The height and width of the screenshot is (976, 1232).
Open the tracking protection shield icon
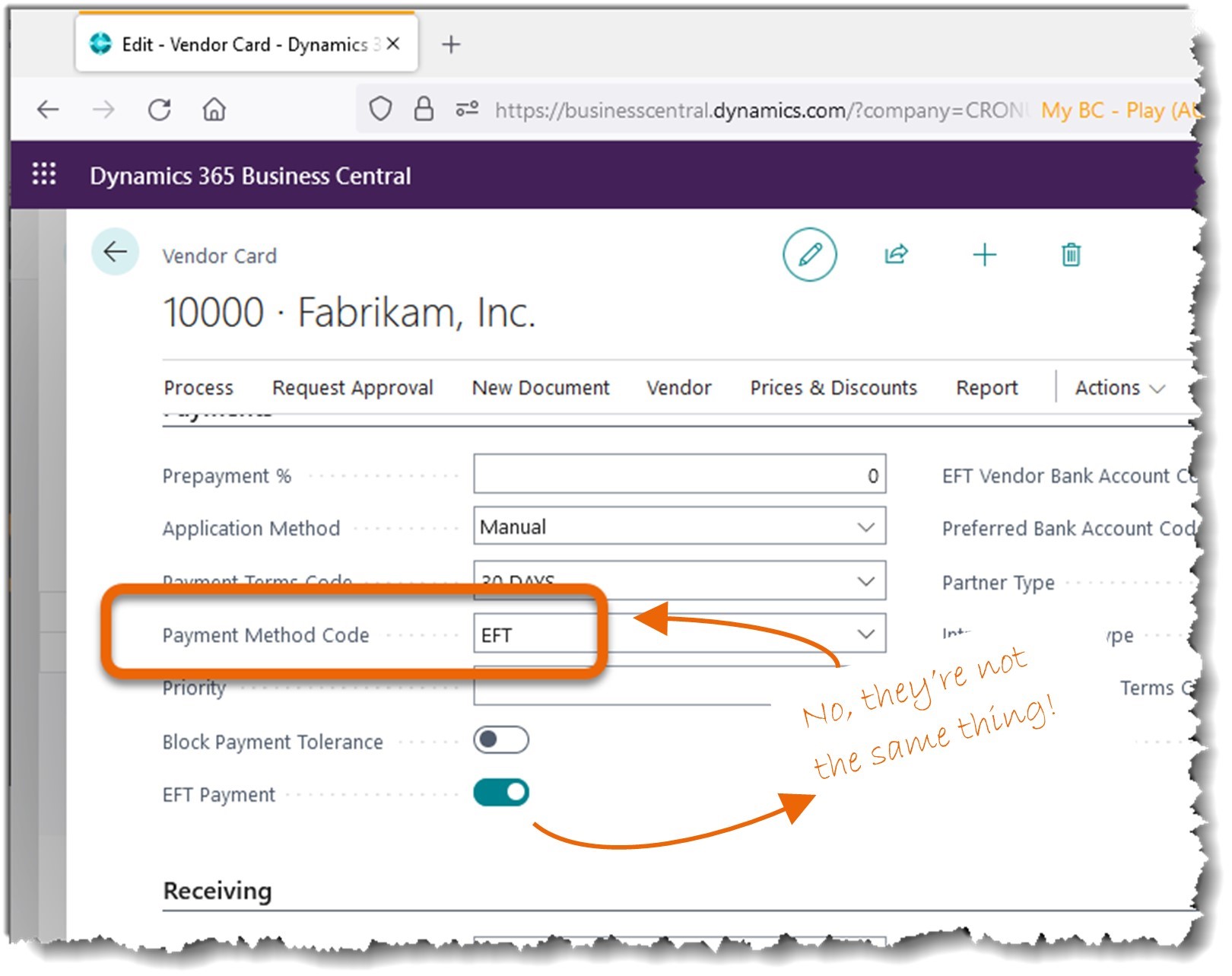click(380, 110)
